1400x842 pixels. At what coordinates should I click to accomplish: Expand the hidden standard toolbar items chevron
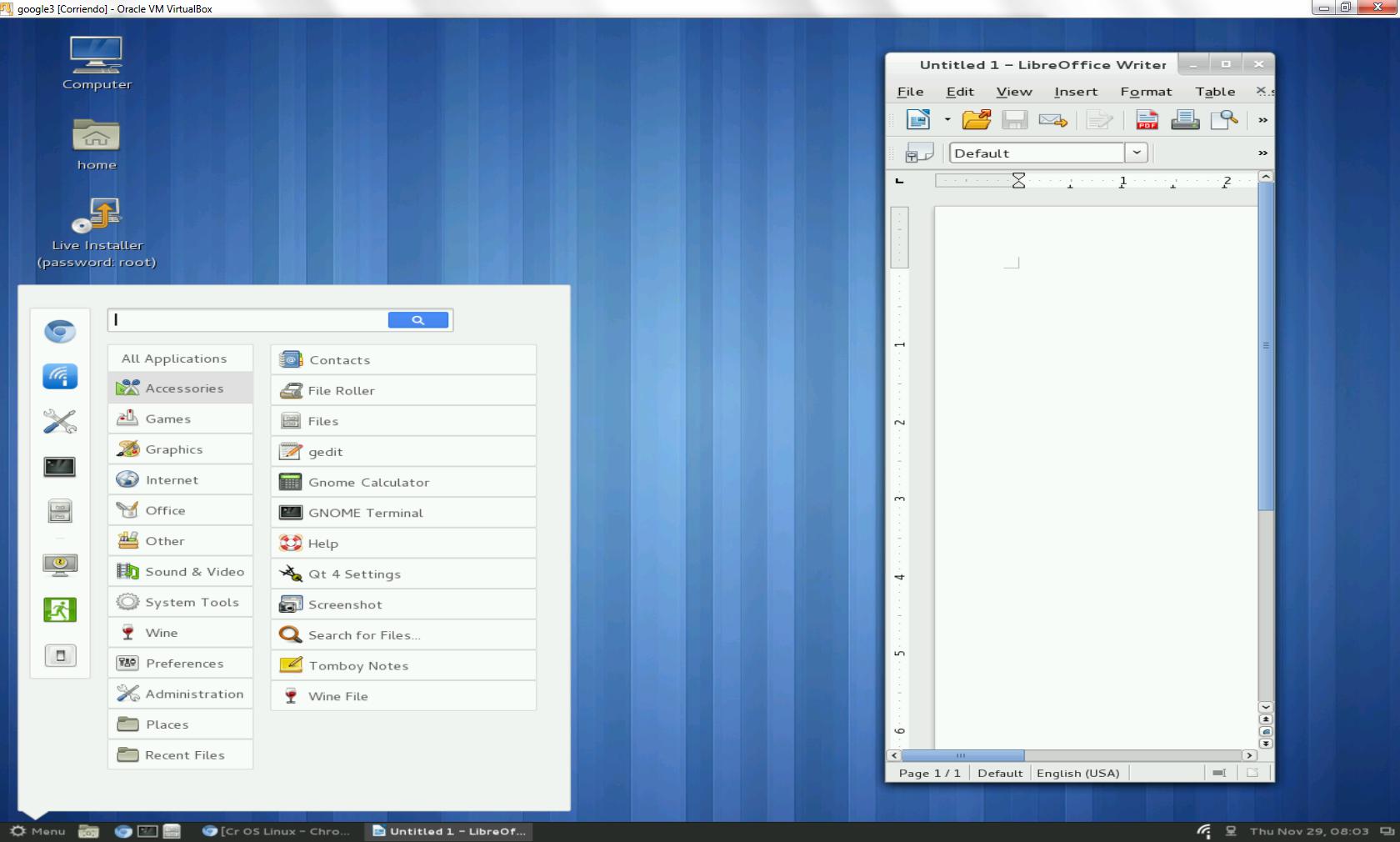point(1262,120)
